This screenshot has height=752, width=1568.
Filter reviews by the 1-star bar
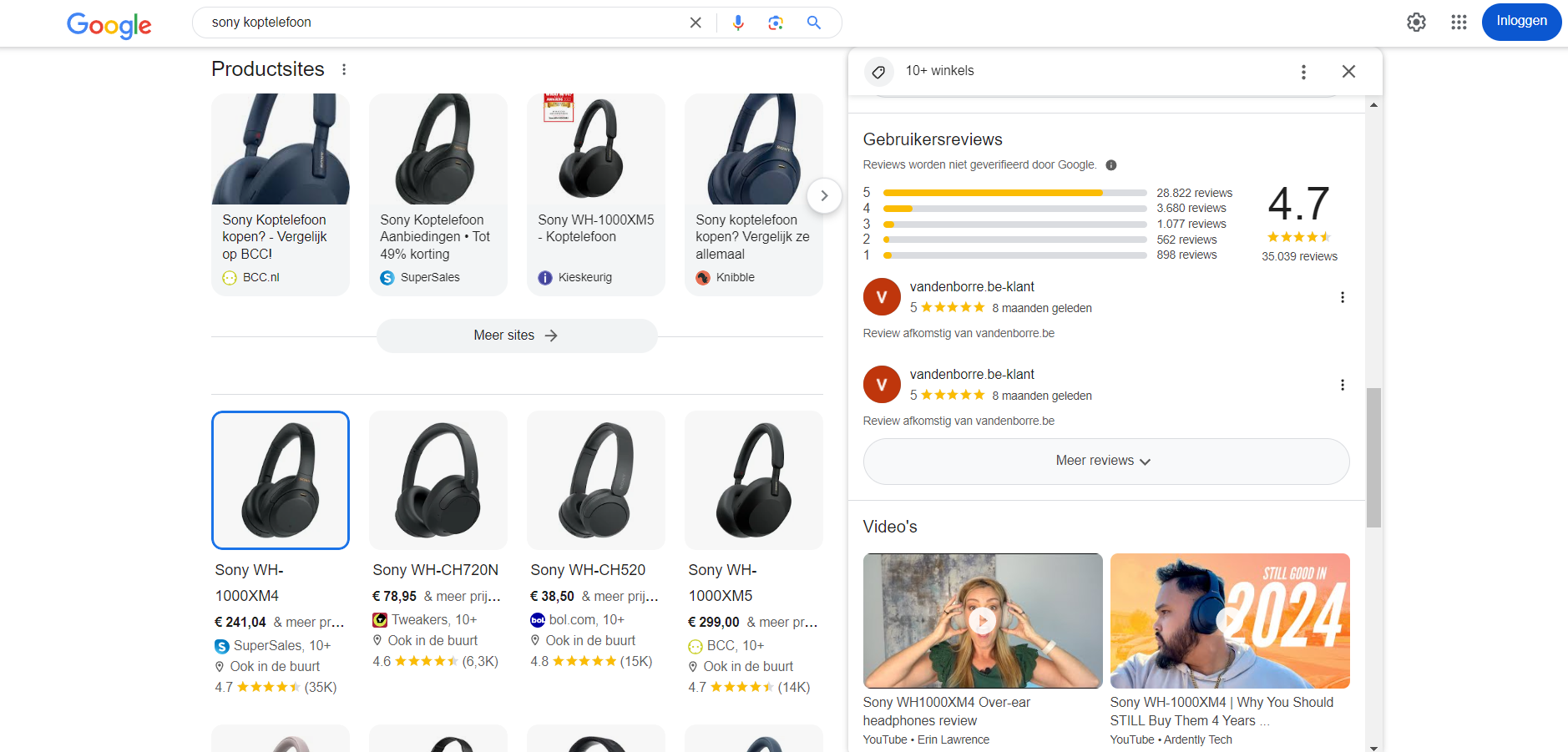pyautogui.click(x=1014, y=255)
